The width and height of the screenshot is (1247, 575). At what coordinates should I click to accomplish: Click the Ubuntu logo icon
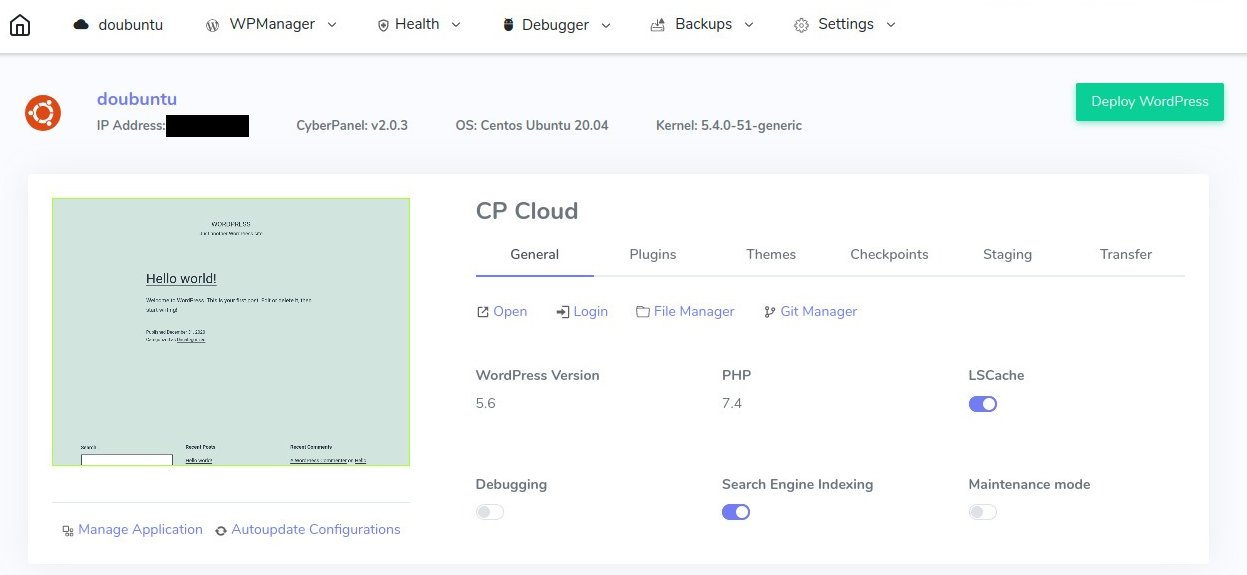[43, 112]
